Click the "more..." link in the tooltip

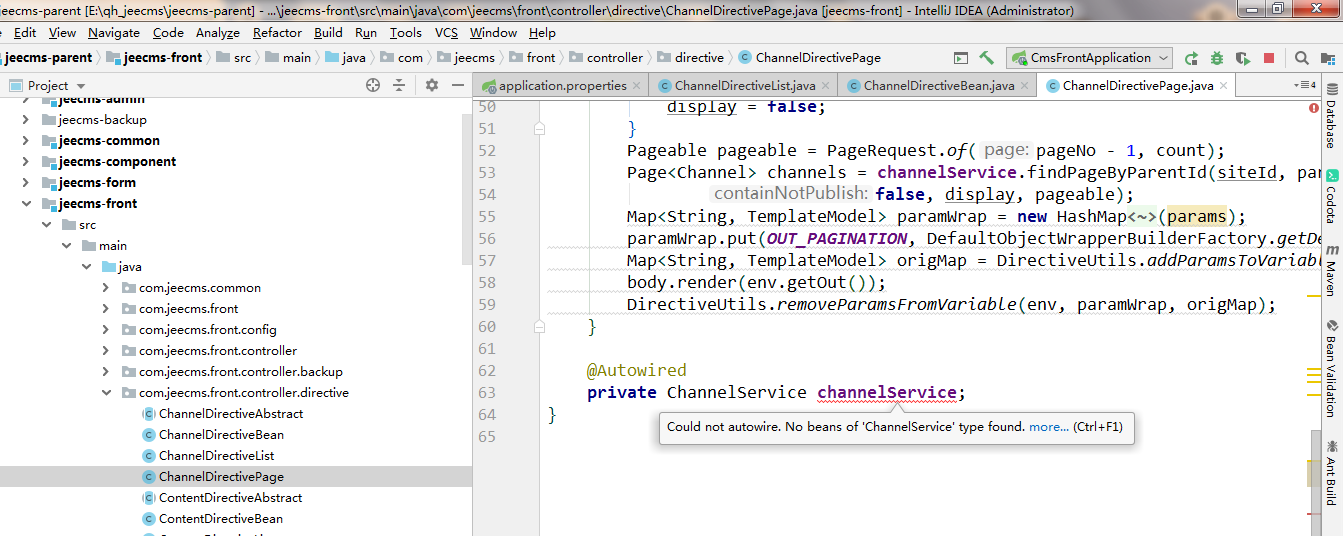tap(1049, 427)
